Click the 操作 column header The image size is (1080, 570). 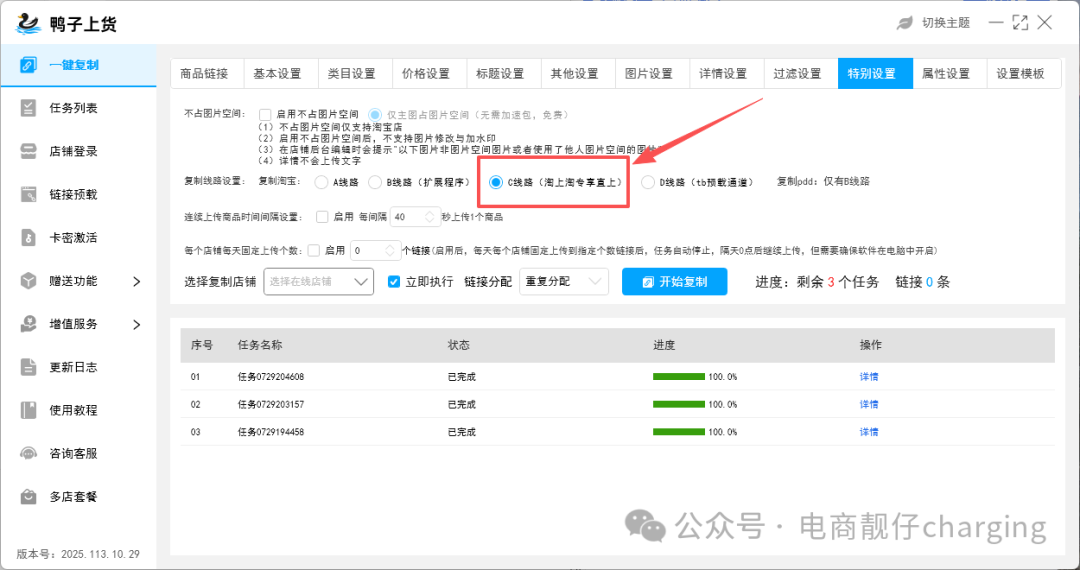871,345
